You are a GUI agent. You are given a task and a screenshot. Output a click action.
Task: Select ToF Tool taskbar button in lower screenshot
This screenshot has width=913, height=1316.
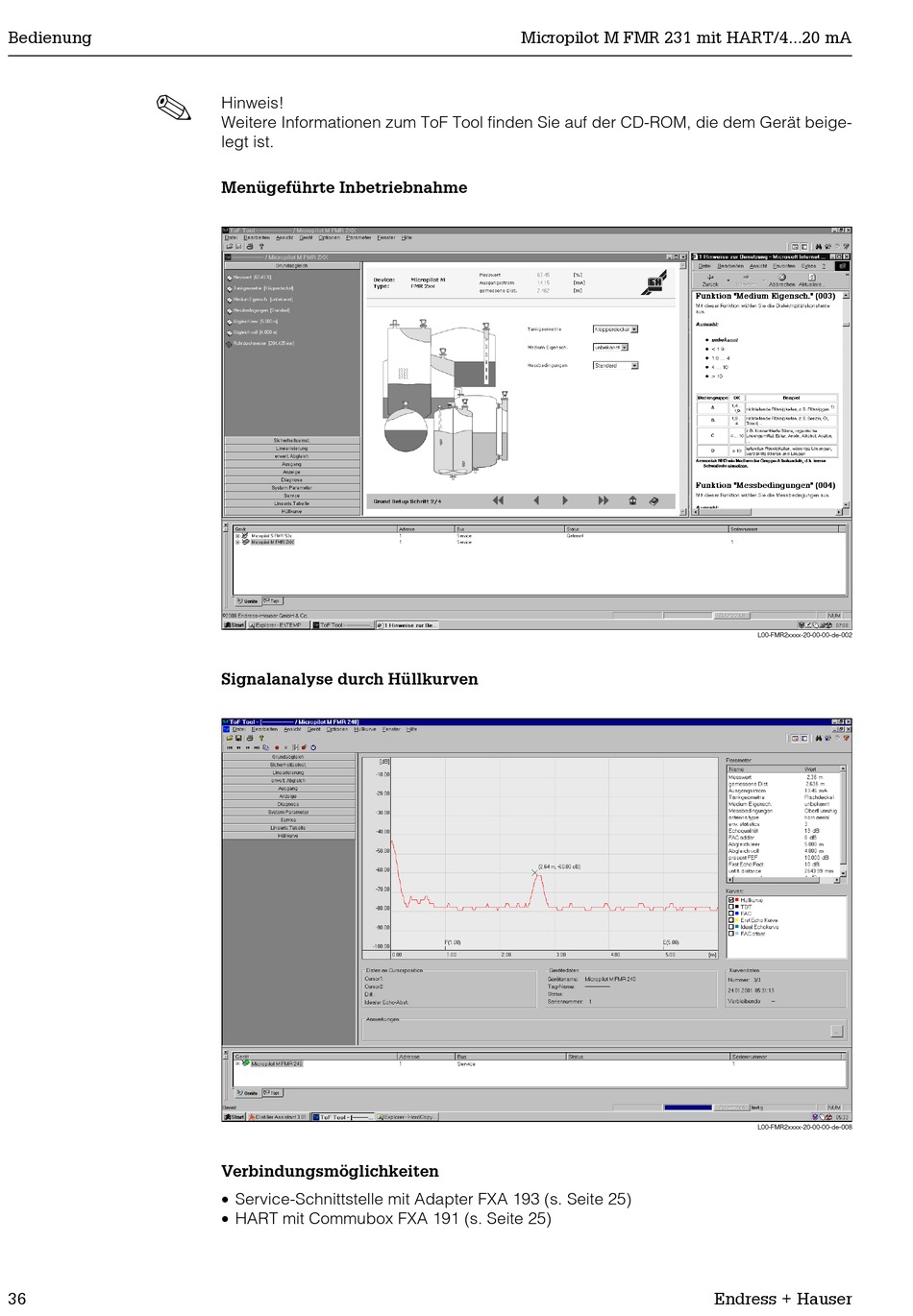[342, 1117]
